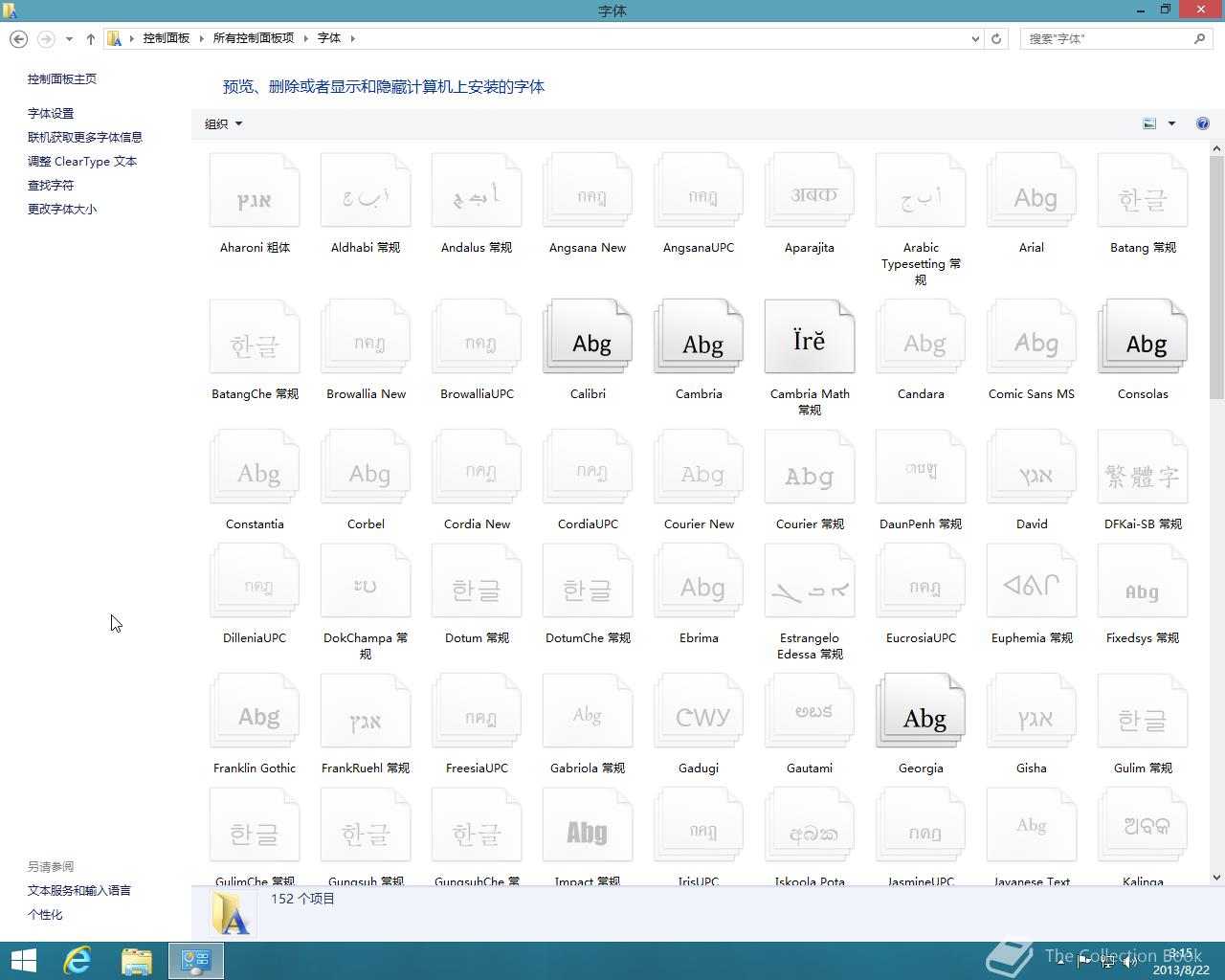
Task: Select the Arial font icon
Action: click(x=1032, y=190)
